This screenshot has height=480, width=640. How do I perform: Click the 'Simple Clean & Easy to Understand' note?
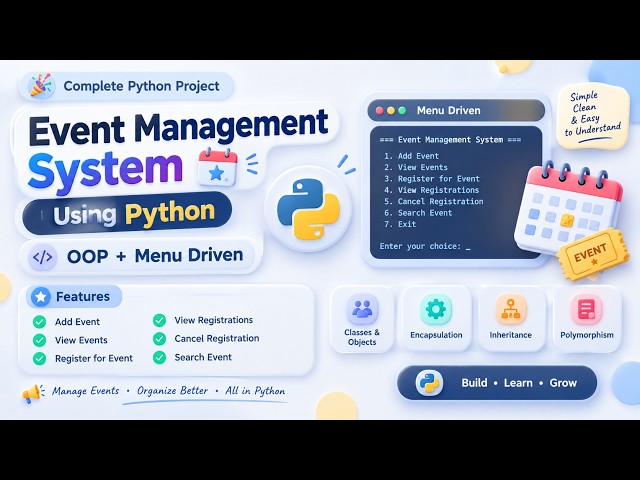tap(593, 115)
